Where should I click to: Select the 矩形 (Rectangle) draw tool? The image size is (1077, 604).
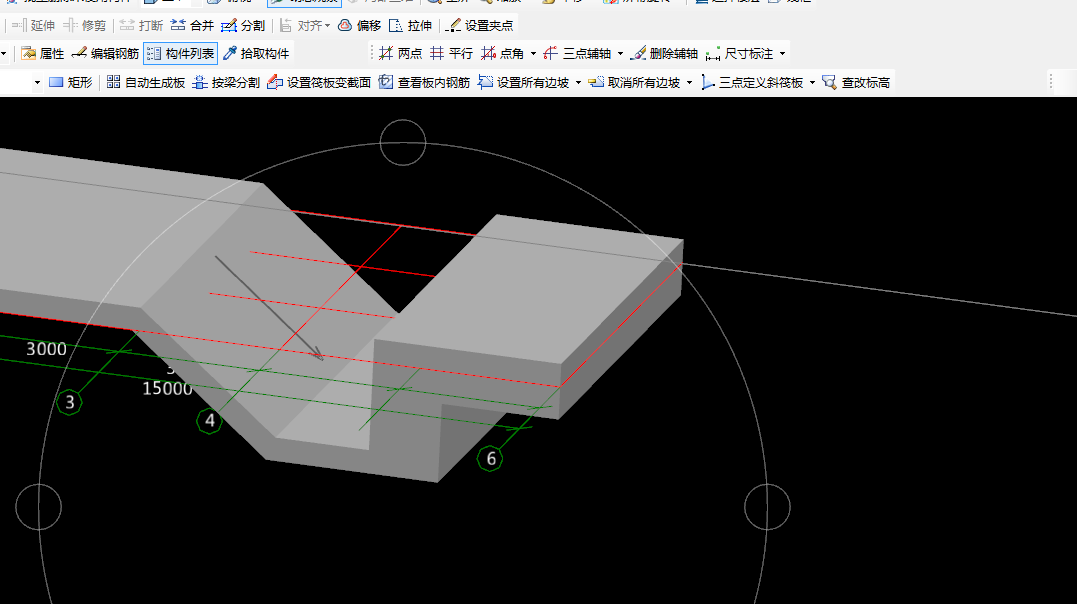(71, 82)
